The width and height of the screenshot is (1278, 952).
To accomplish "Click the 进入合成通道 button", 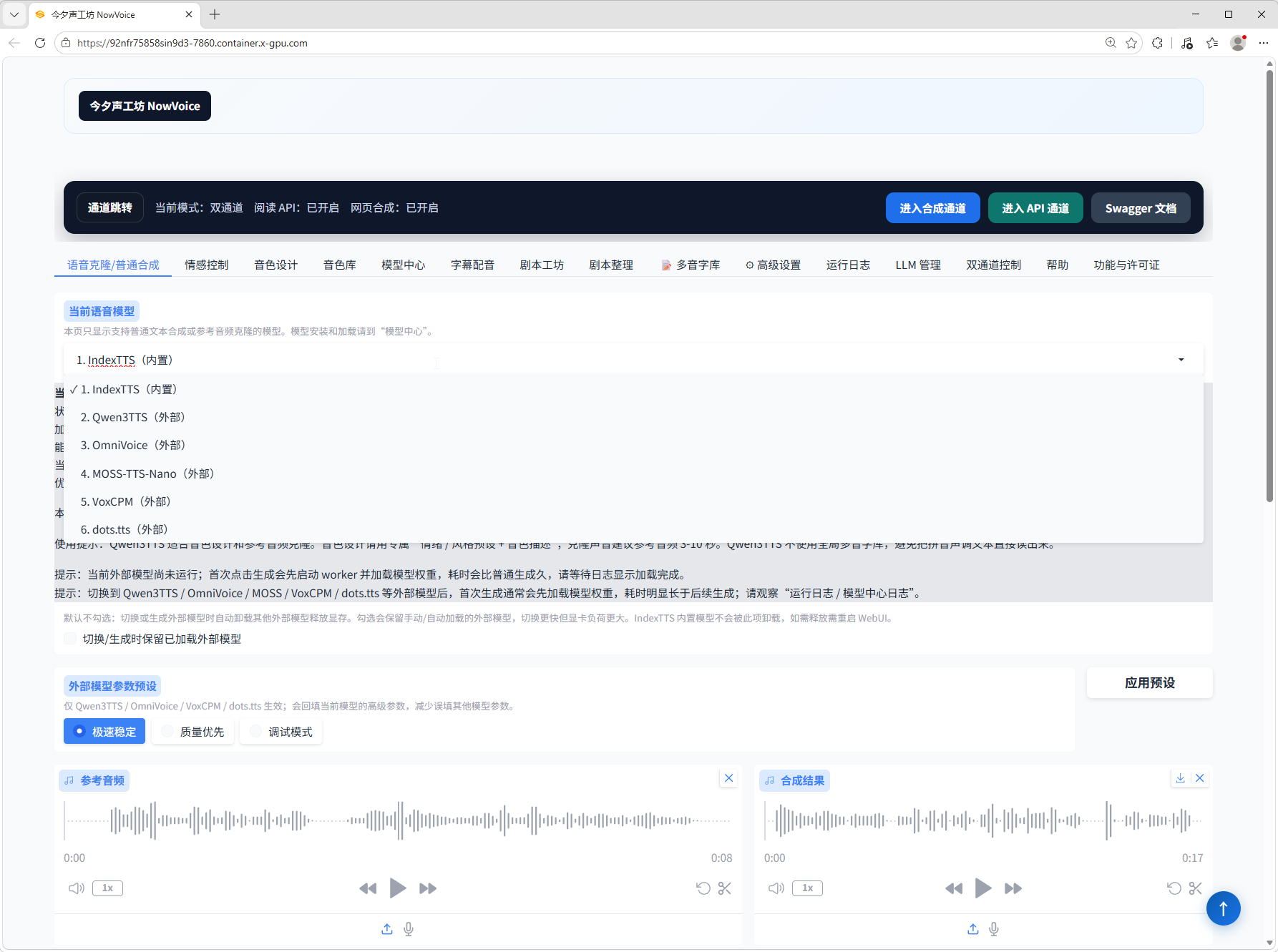I will [932, 208].
